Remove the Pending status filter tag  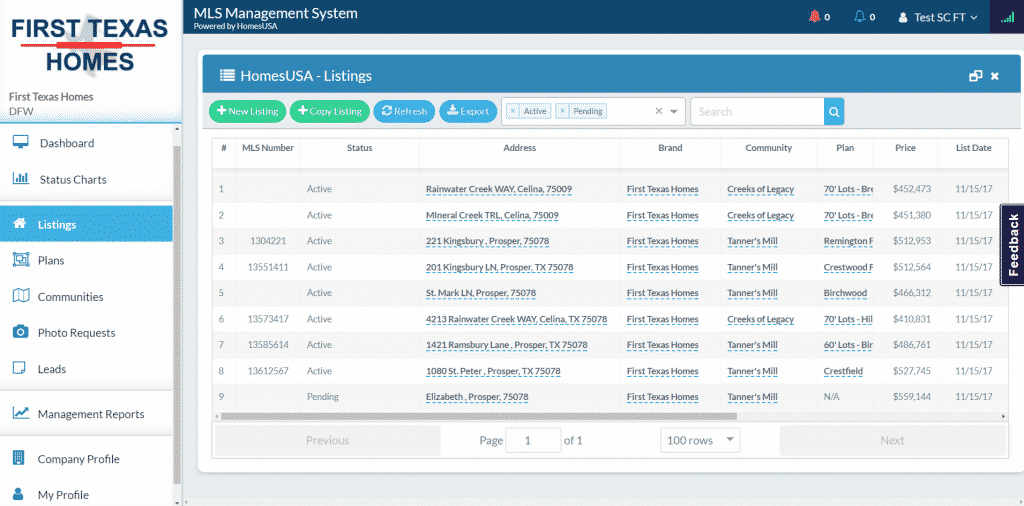click(563, 112)
